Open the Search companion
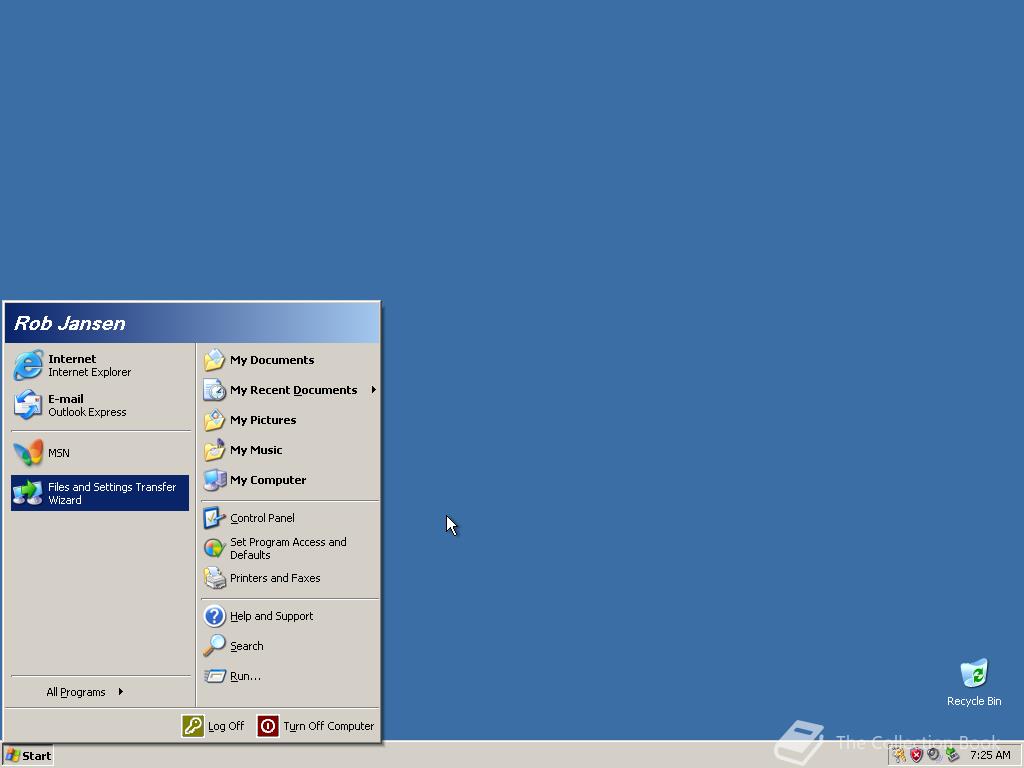The image size is (1024, 768). (x=290, y=646)
